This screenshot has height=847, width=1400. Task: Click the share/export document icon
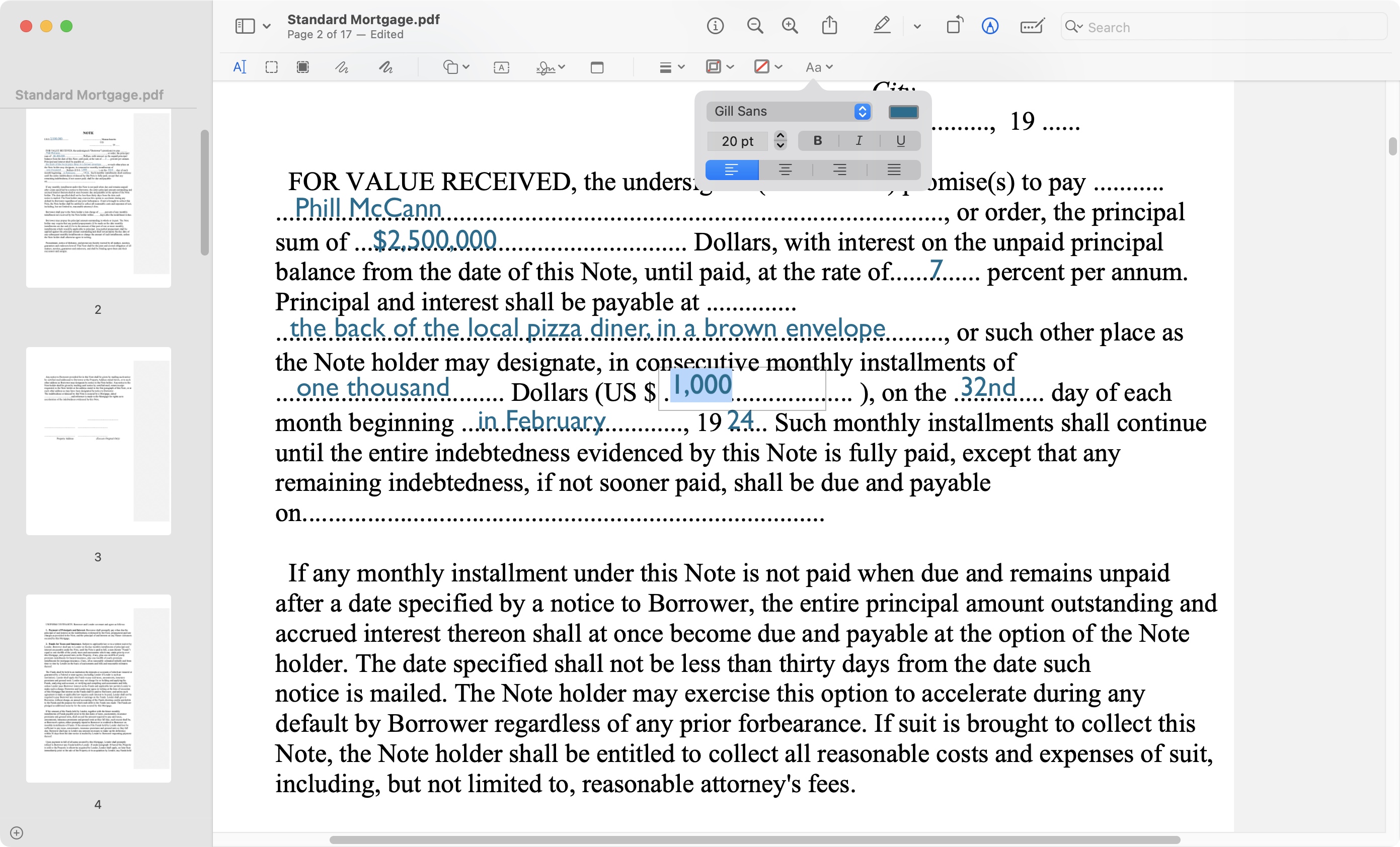pos(831,27)
